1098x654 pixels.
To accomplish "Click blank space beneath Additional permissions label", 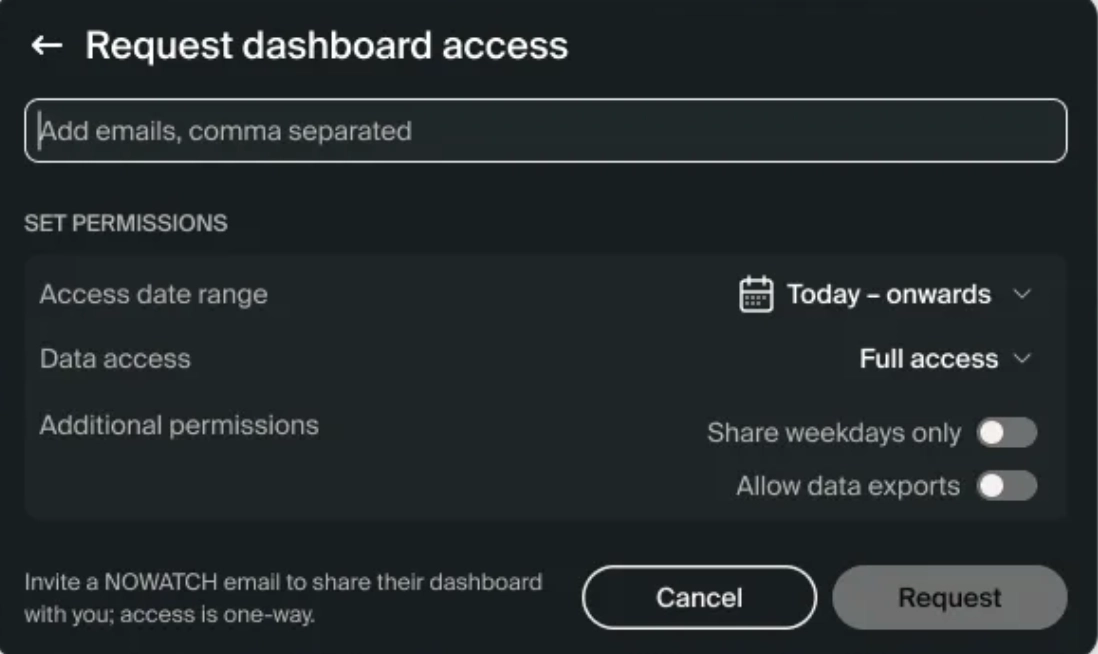I will tap(179, 483).
